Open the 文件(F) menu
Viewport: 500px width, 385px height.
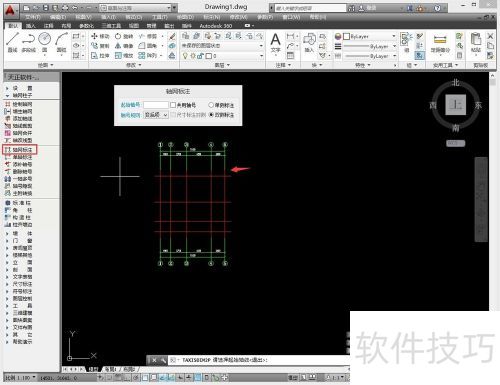(x=33, y=17)
